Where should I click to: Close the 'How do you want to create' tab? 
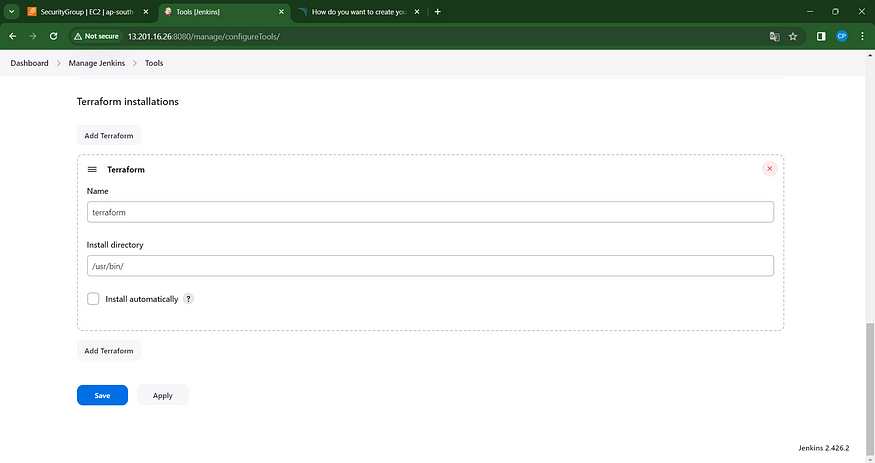[417, 12]
